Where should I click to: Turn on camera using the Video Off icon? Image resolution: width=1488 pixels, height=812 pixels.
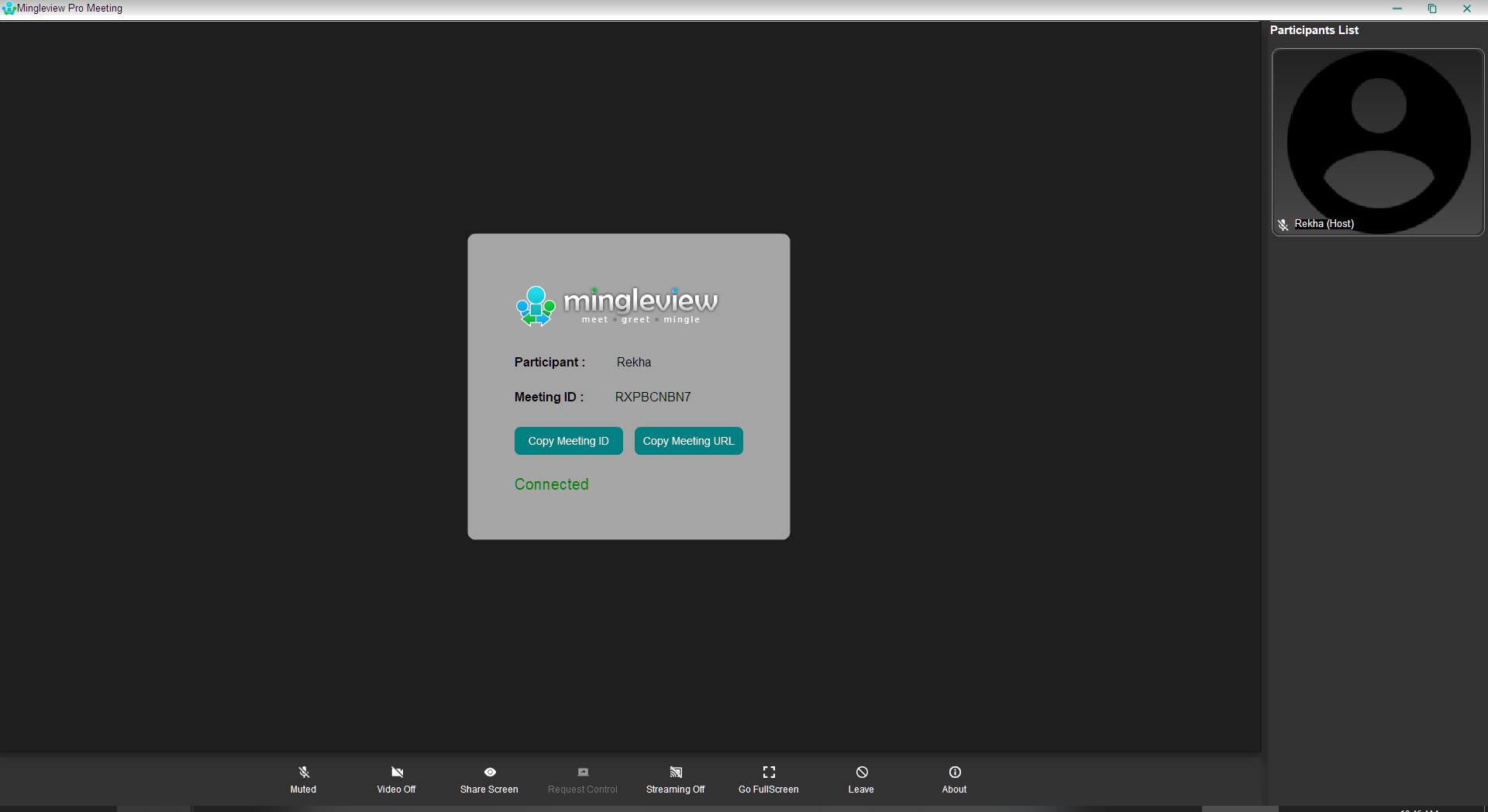point(396,772)
